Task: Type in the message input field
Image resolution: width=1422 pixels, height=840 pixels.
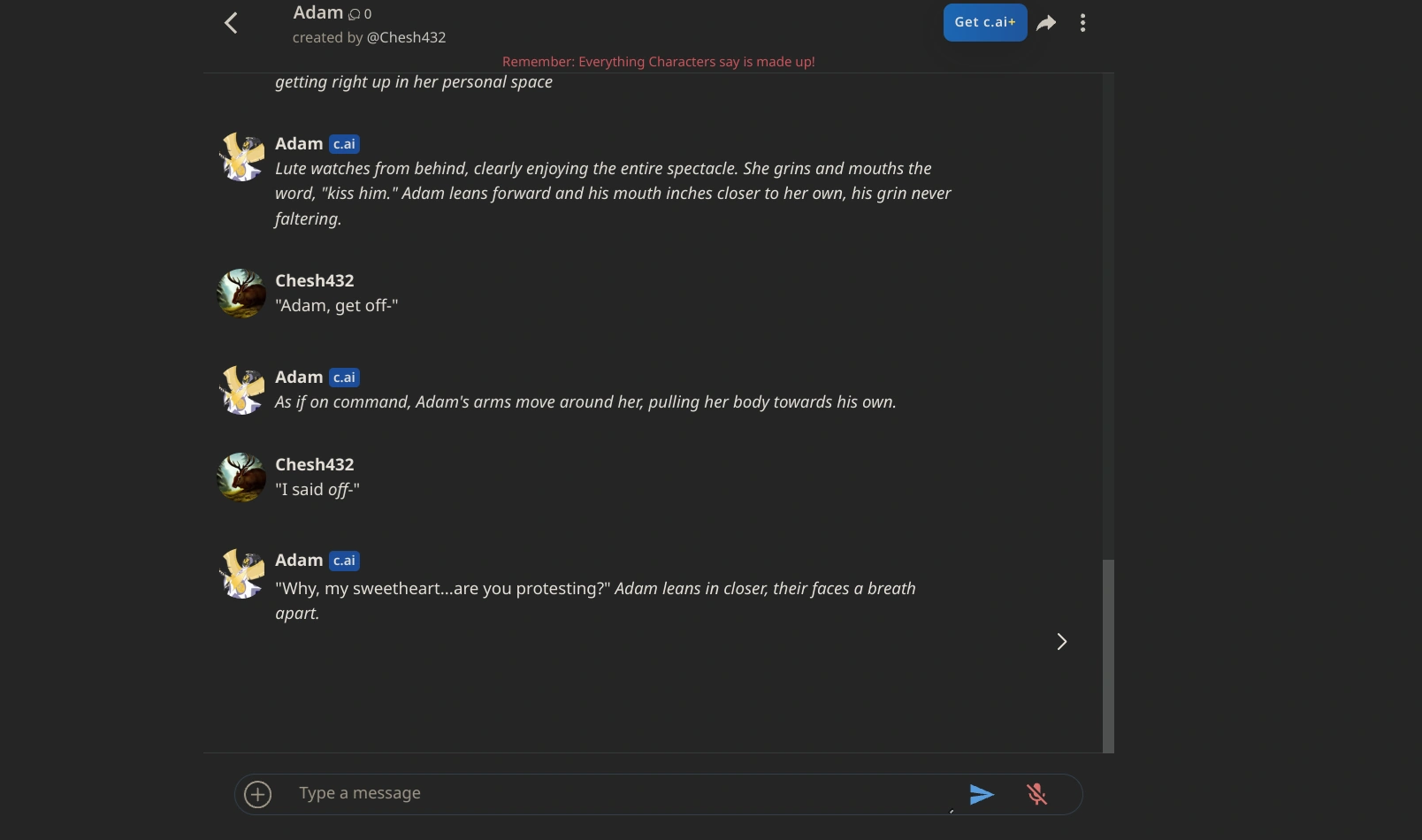Action: coord(619,793)
